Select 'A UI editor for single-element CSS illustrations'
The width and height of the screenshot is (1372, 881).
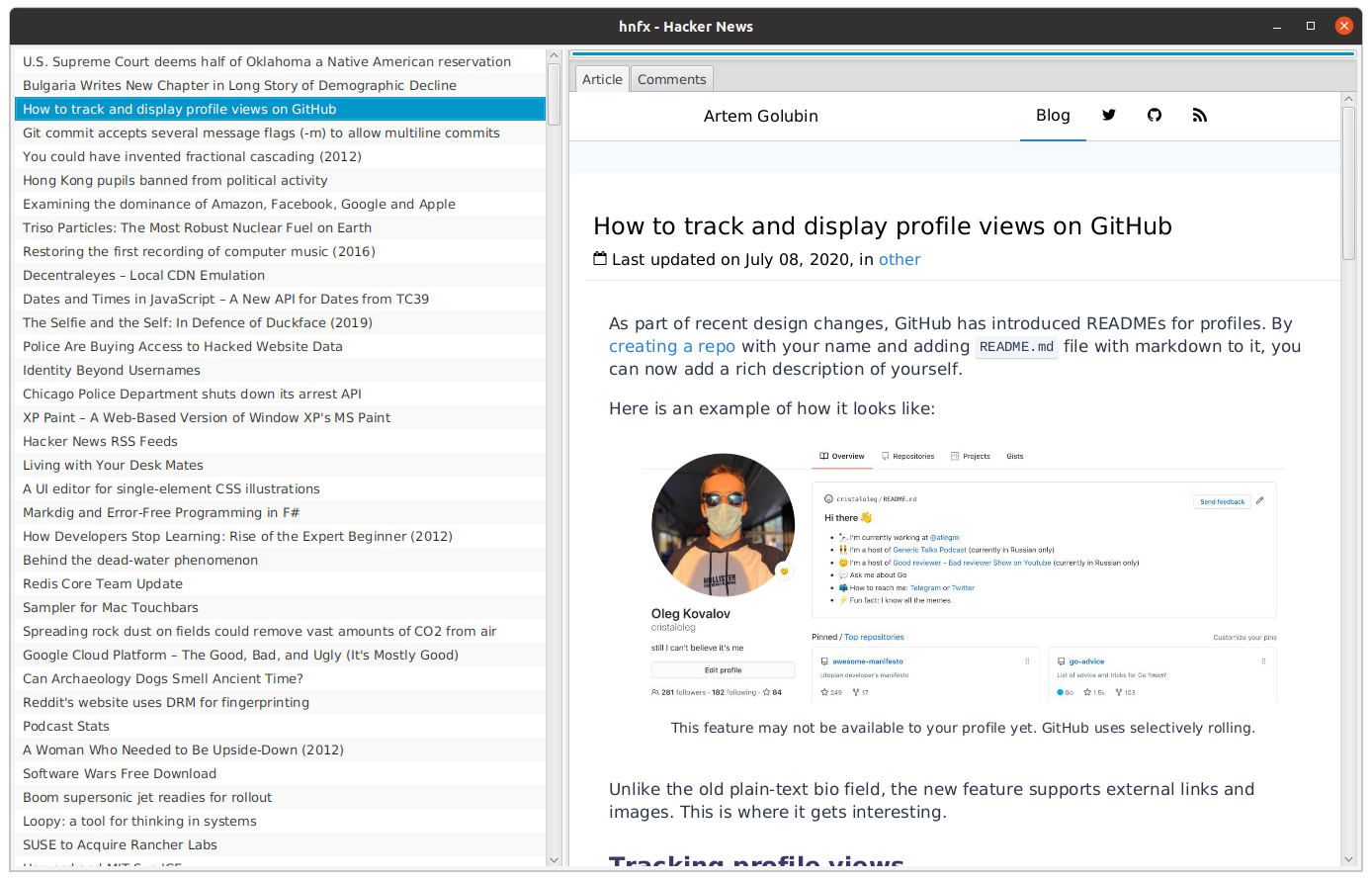click(280, 488)
